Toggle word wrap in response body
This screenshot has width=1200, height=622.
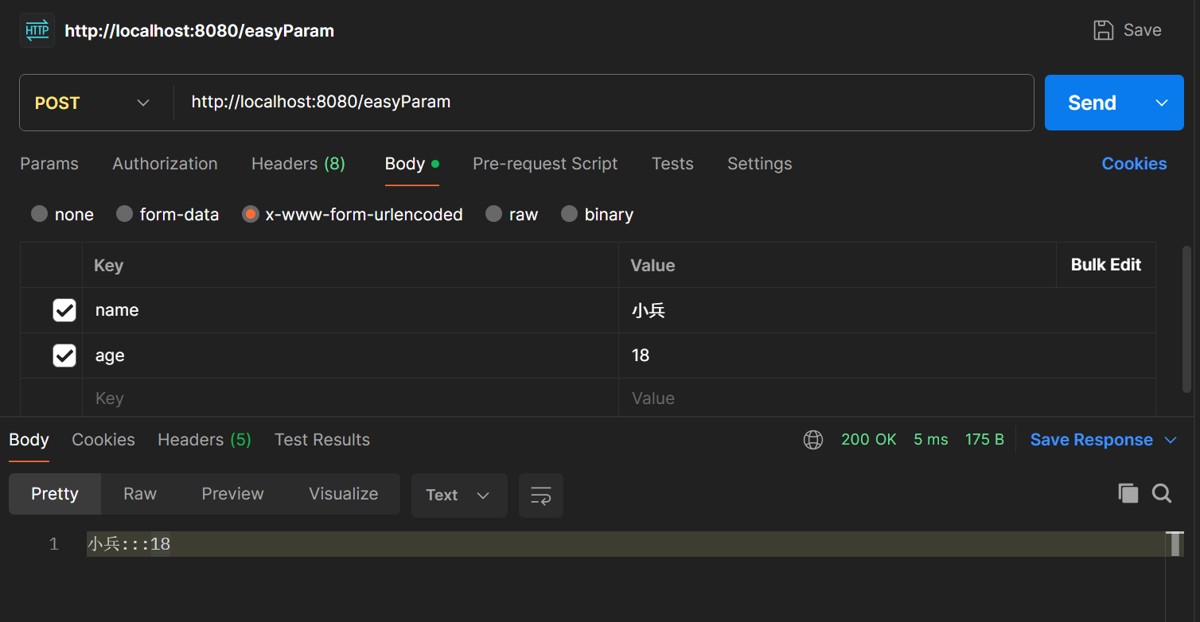(x=541, y=495)
